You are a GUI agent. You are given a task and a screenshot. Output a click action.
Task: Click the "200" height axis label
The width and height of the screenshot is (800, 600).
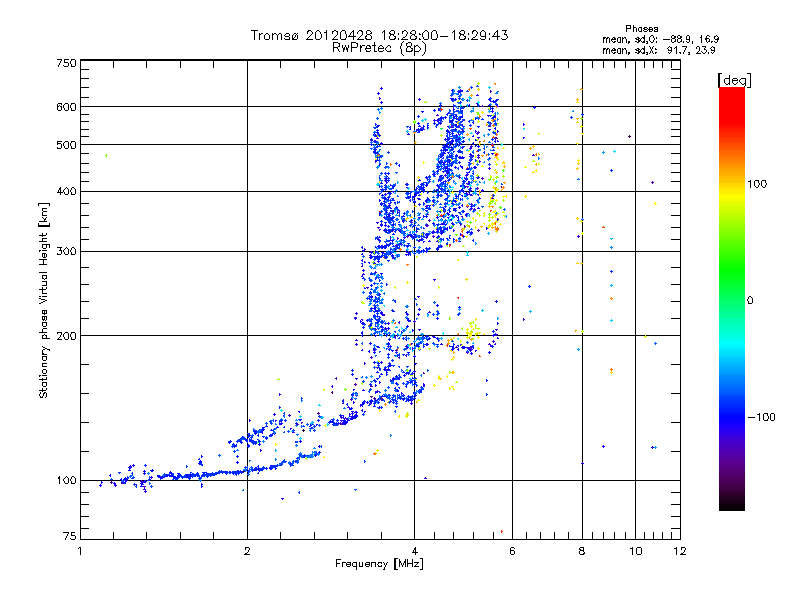(66, 336)
